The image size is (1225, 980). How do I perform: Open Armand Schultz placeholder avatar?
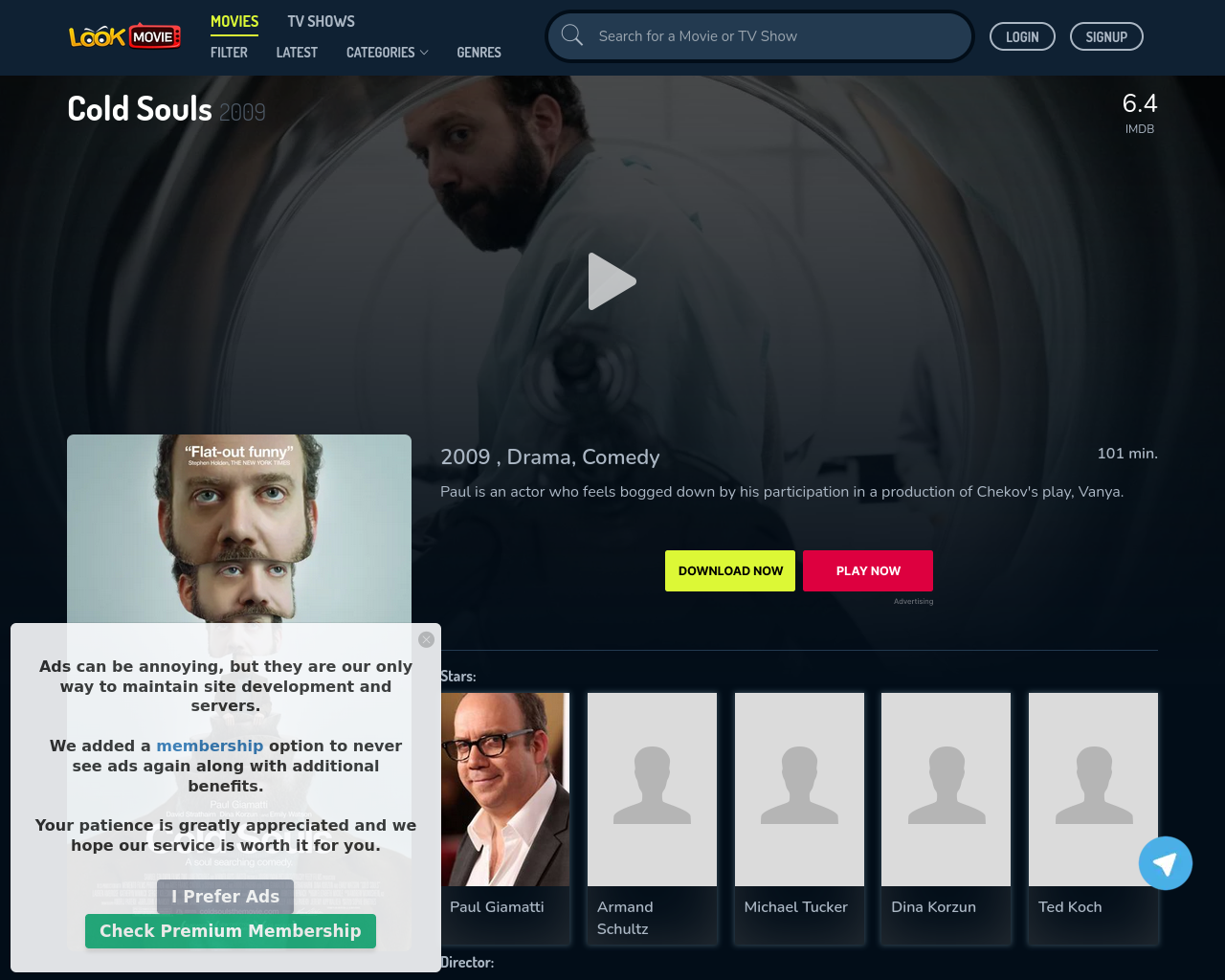(x=652, y=790)
